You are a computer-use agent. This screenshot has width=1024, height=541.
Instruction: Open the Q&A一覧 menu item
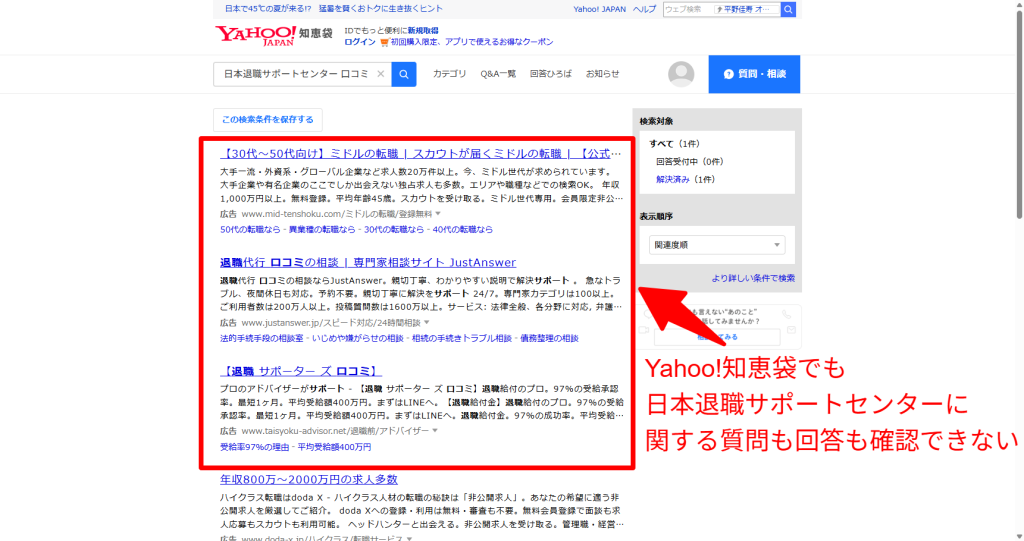point(498,74)
